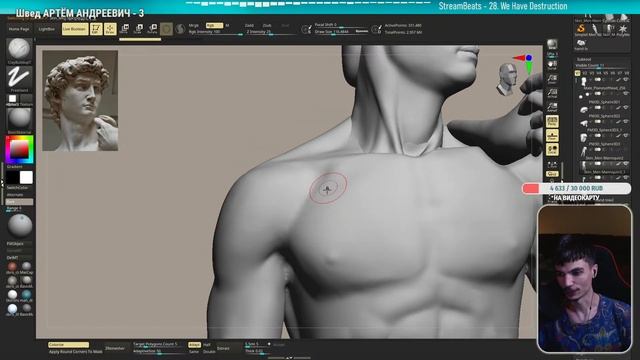This screenshot has height=360, width=640.
Task: Toggle Persp perspective mode
Action: (552, 122)
